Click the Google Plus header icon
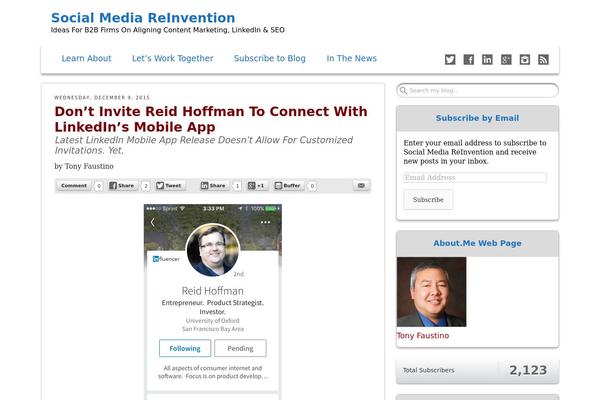The width and height of the screenshot is (600, 400). click(x=506, y=60)
